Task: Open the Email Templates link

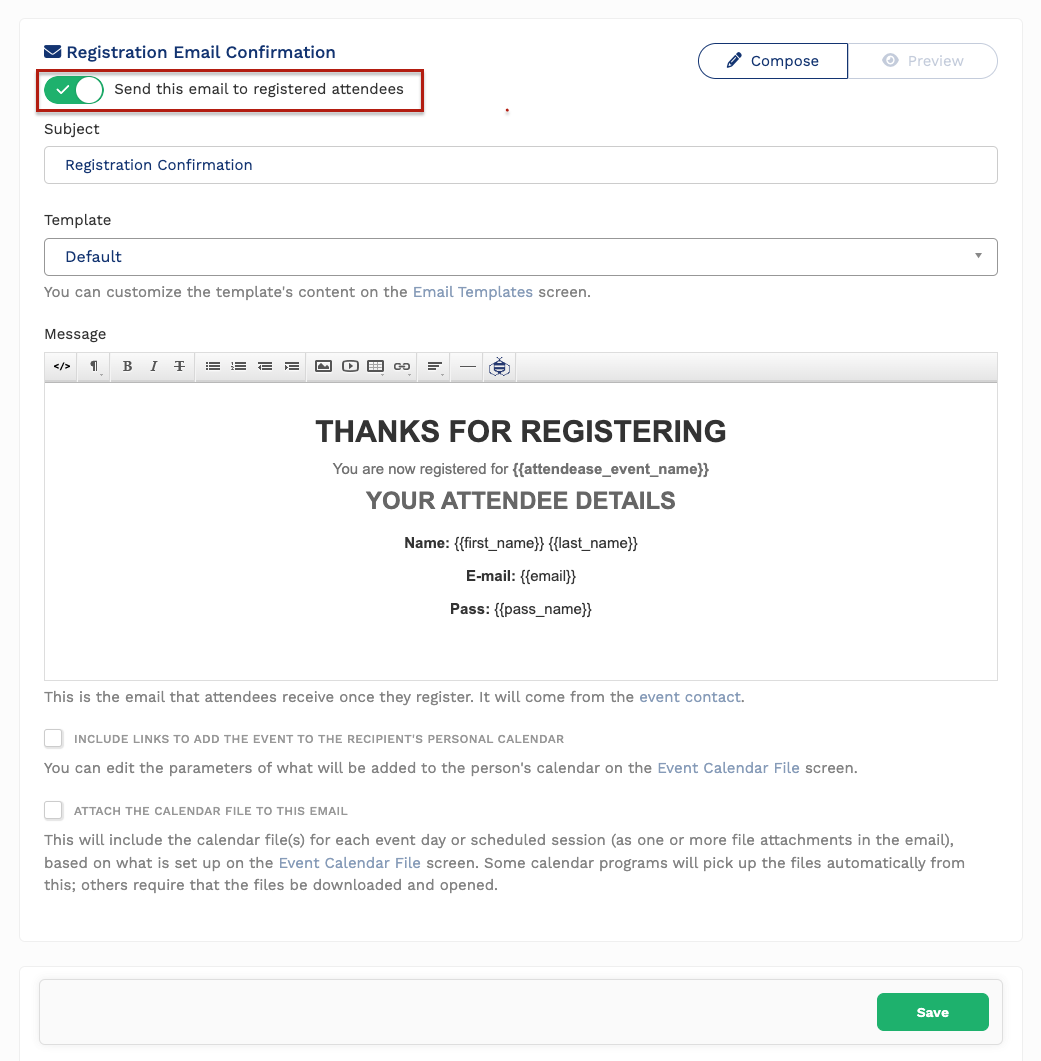Action: (473, 292)
